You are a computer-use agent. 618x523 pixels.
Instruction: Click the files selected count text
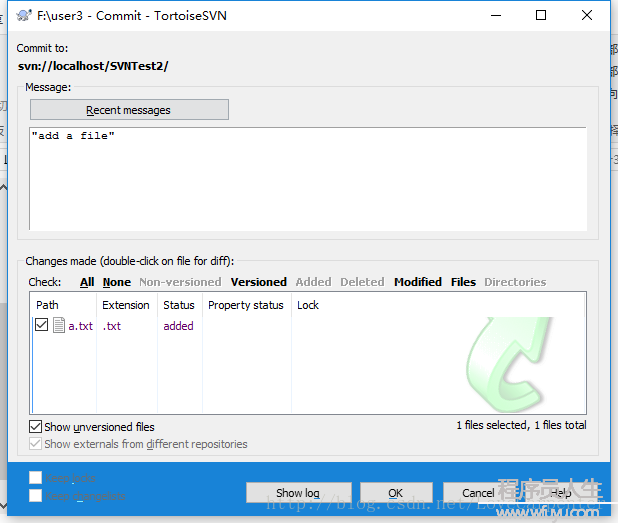tap(521, 425)
